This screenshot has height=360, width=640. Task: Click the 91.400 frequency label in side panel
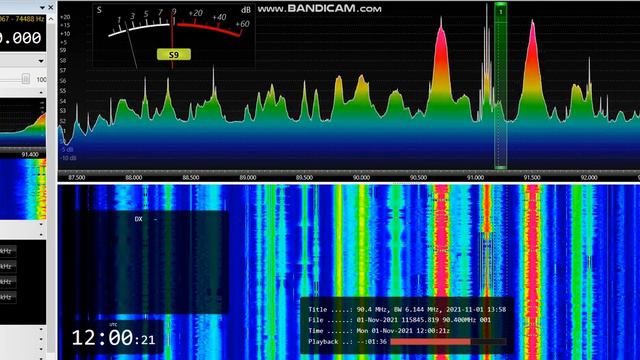pos(29,155)
